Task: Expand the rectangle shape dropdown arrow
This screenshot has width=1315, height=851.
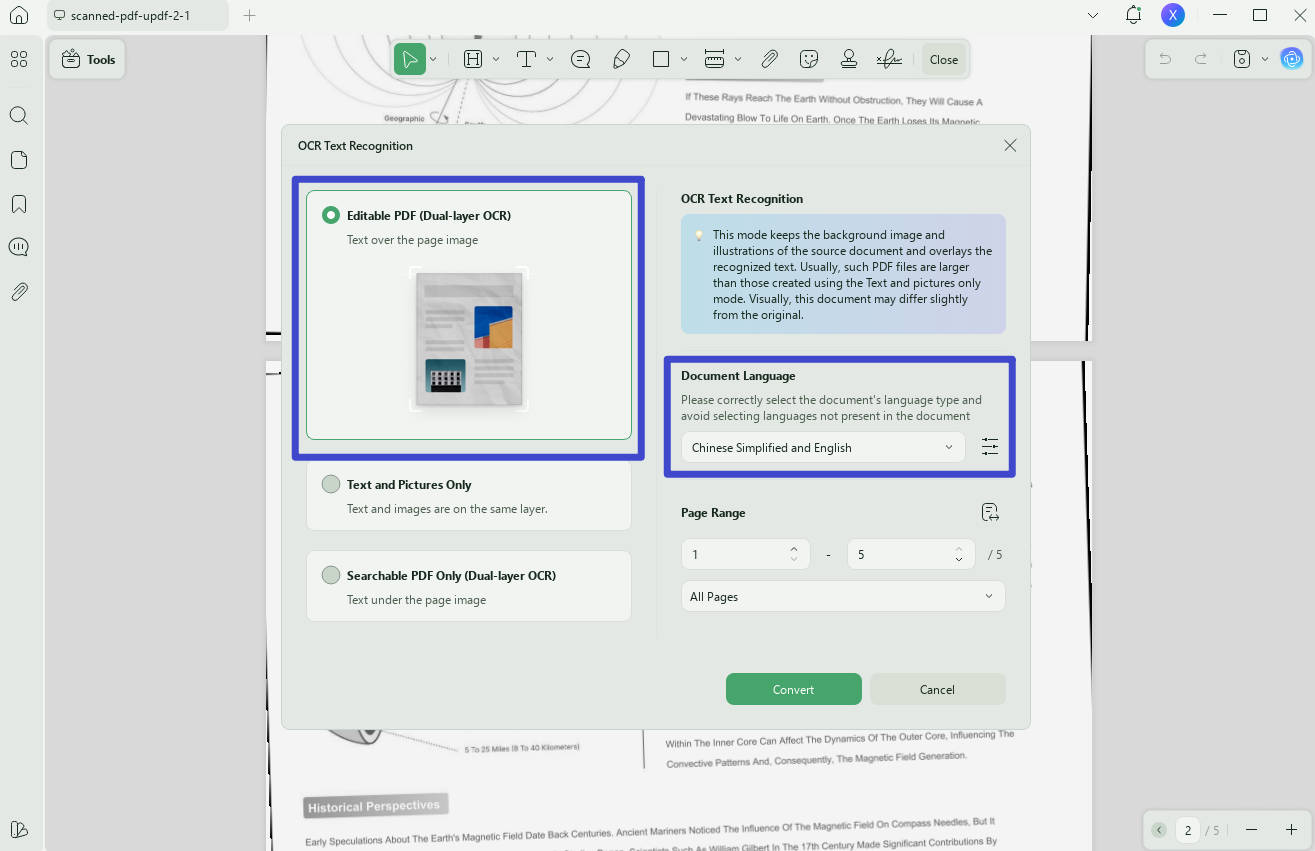Action: coord(684,59)
